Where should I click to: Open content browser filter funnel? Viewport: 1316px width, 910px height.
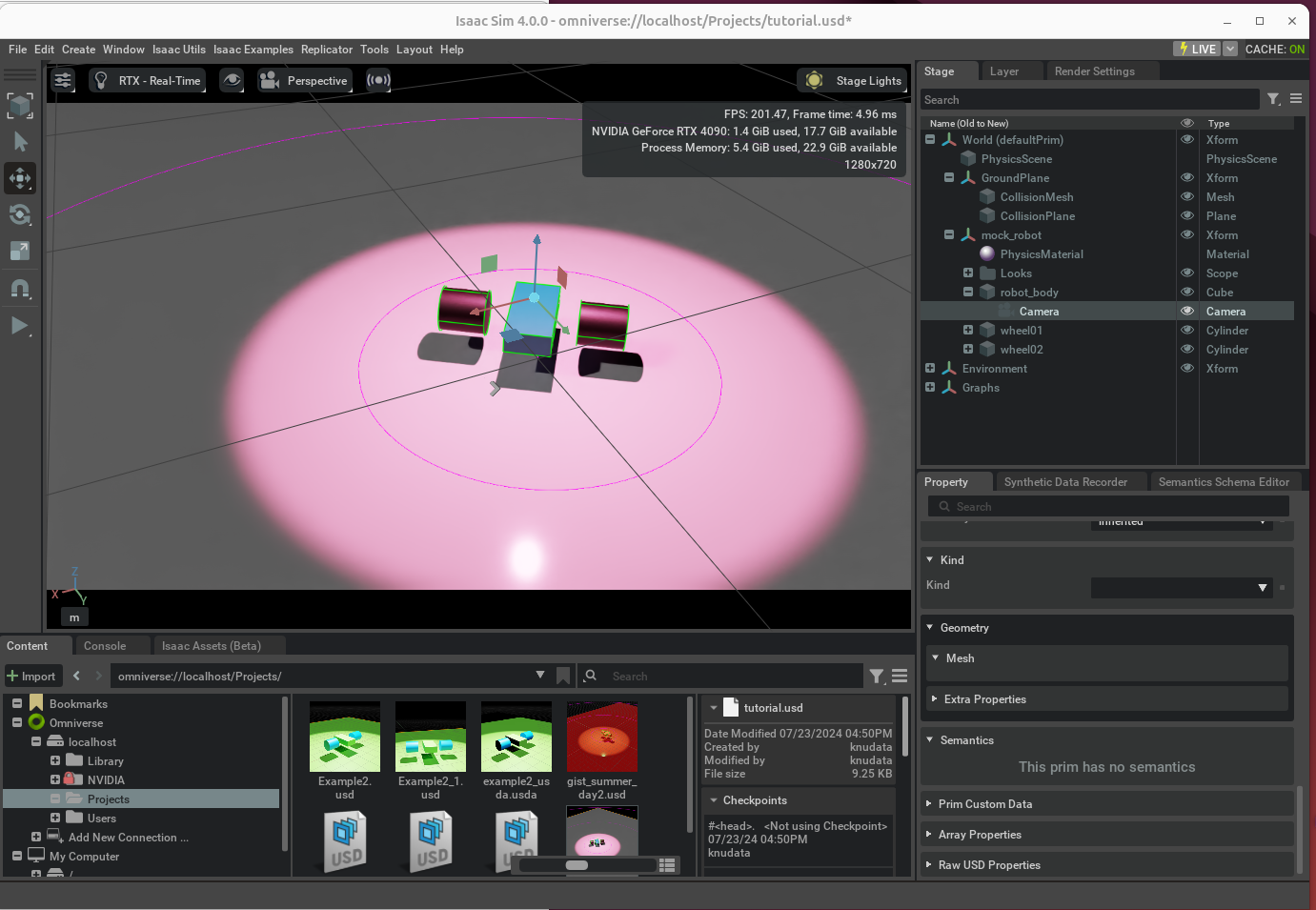pyautogui.click(x=877, y=676)
